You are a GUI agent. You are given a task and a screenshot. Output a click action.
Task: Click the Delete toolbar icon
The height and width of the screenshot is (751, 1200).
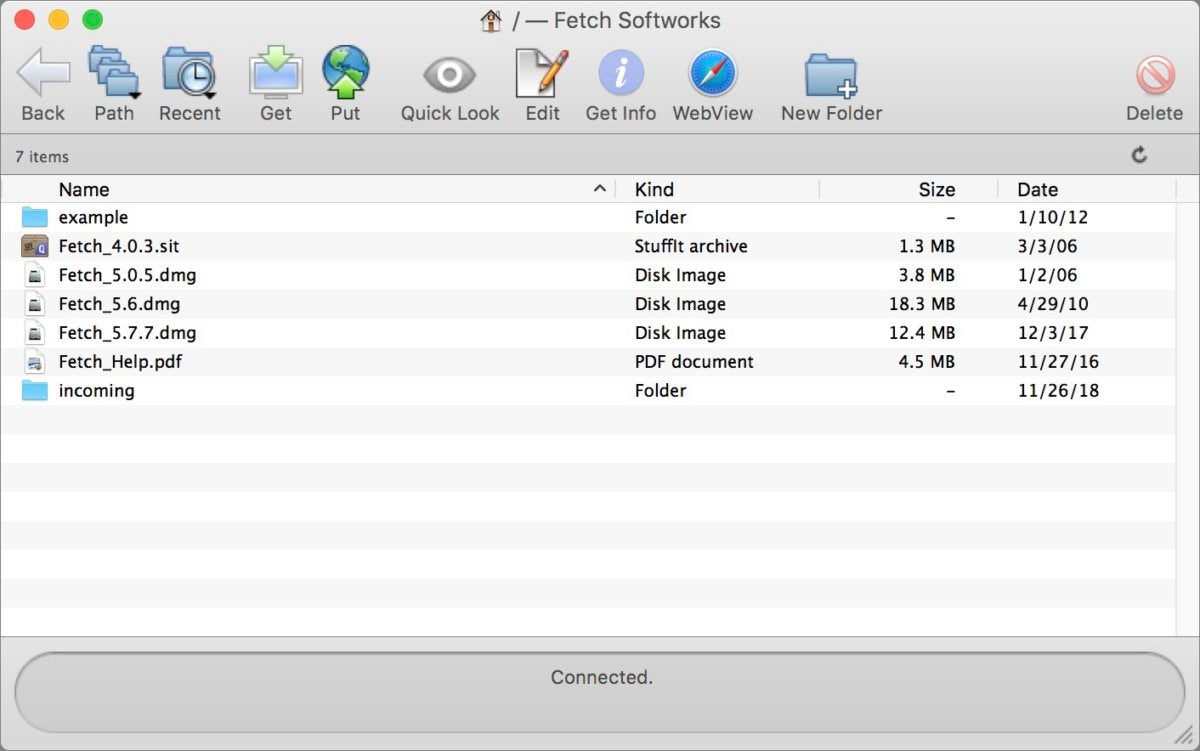(1155, 75)
